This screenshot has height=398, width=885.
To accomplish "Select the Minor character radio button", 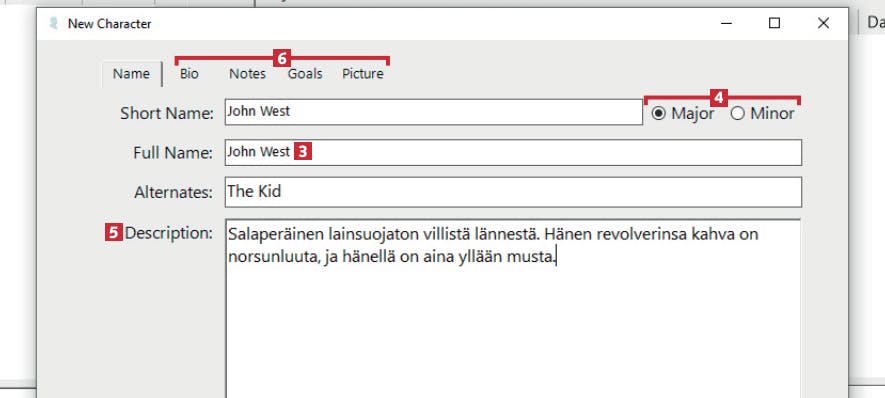I will 738,113.
